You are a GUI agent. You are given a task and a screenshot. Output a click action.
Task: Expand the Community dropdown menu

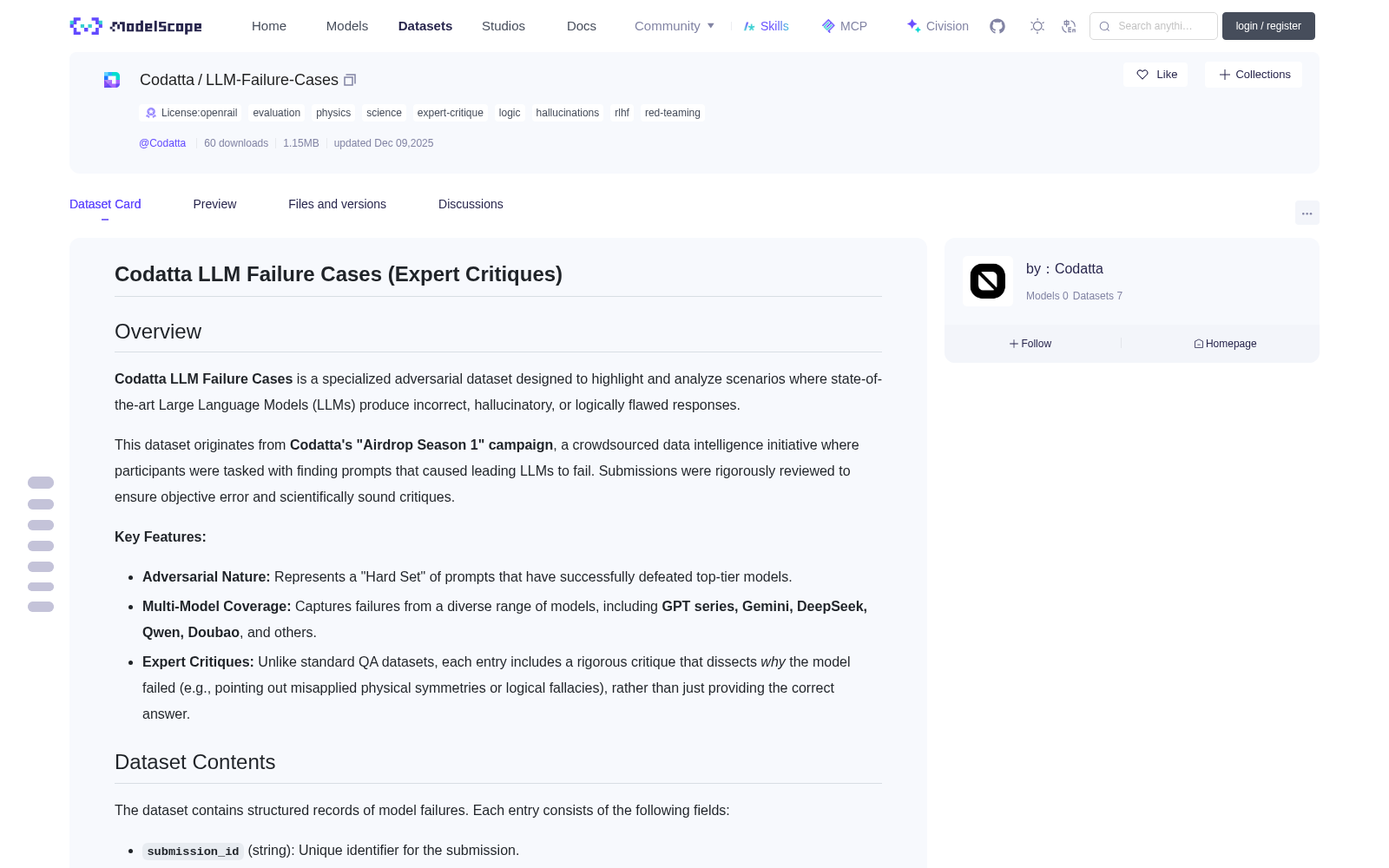(x=675, y=26)
